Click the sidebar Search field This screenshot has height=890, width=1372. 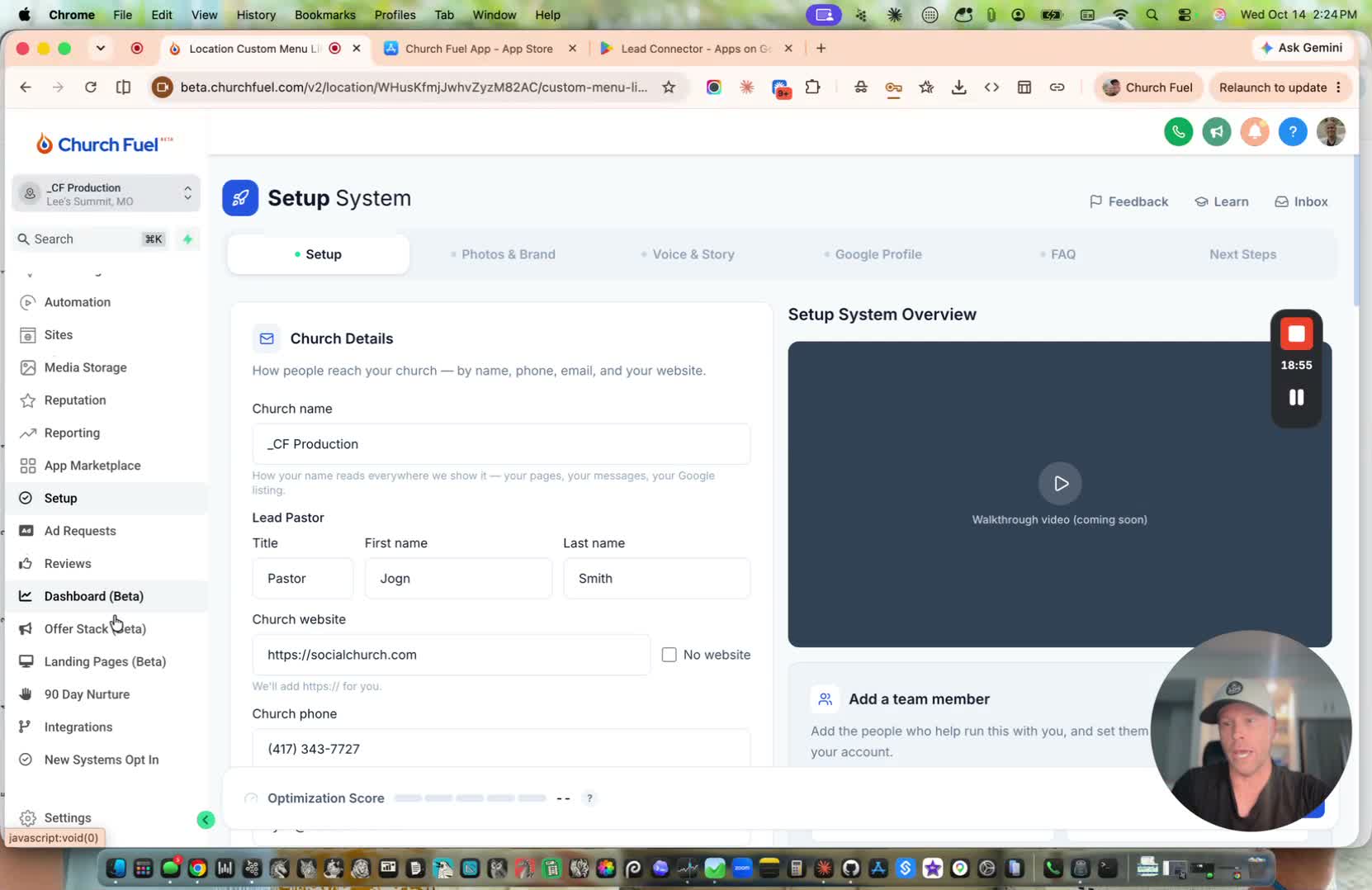coord(91,239)
